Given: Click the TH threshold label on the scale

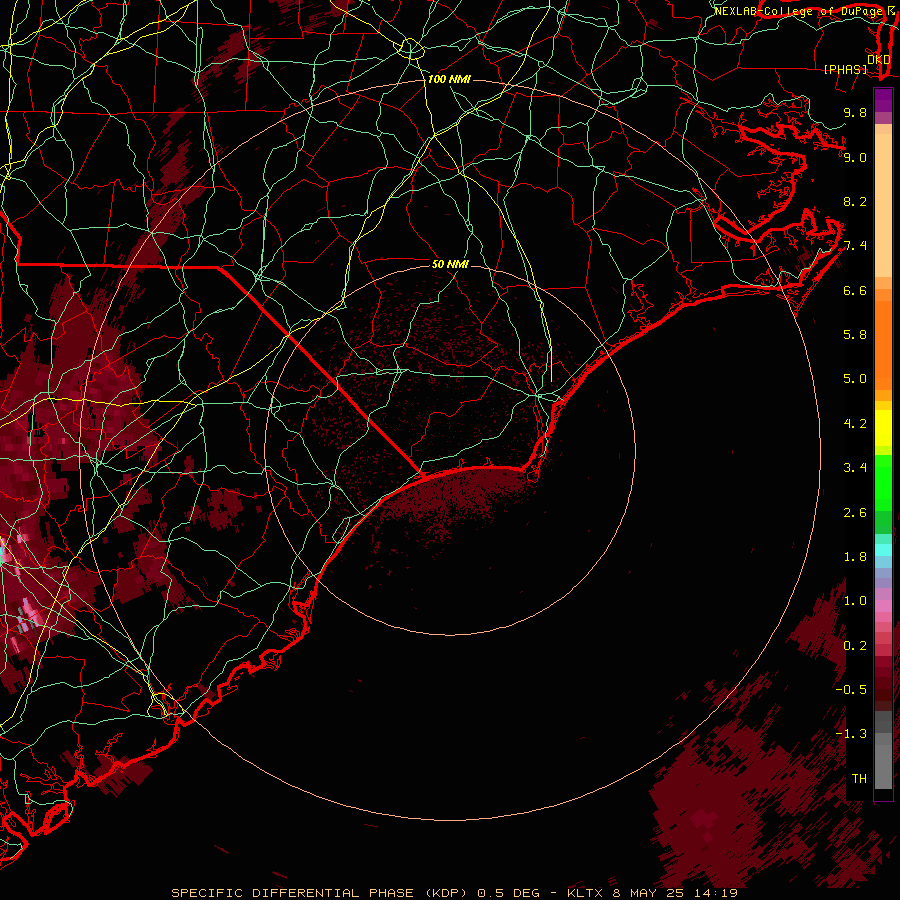Looking at the screenshot, I should click(x=859, y=779).
